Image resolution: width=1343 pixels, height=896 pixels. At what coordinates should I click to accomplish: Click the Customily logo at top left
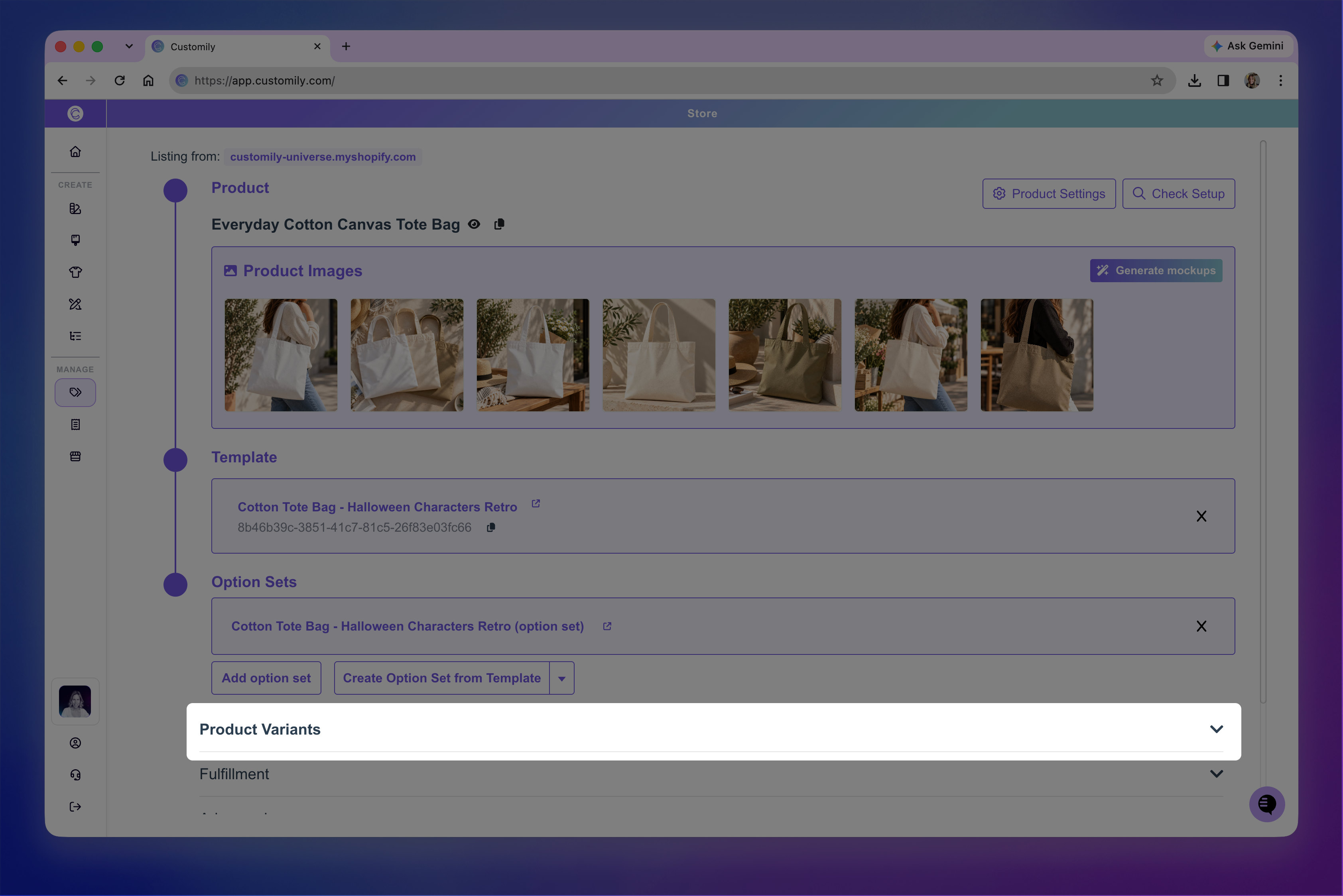point(75,113)
